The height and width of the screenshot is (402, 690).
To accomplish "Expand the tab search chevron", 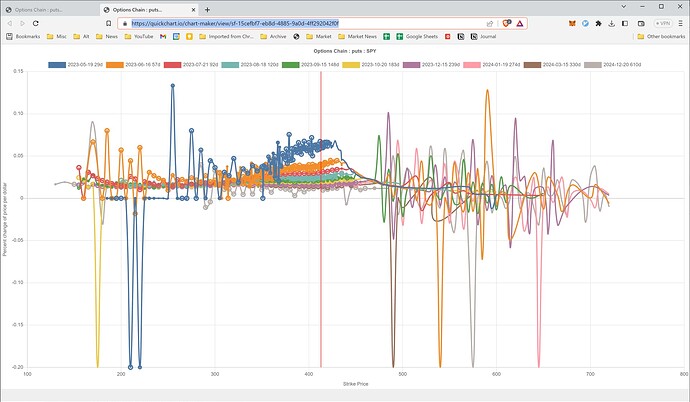I will tap(624, 7).
